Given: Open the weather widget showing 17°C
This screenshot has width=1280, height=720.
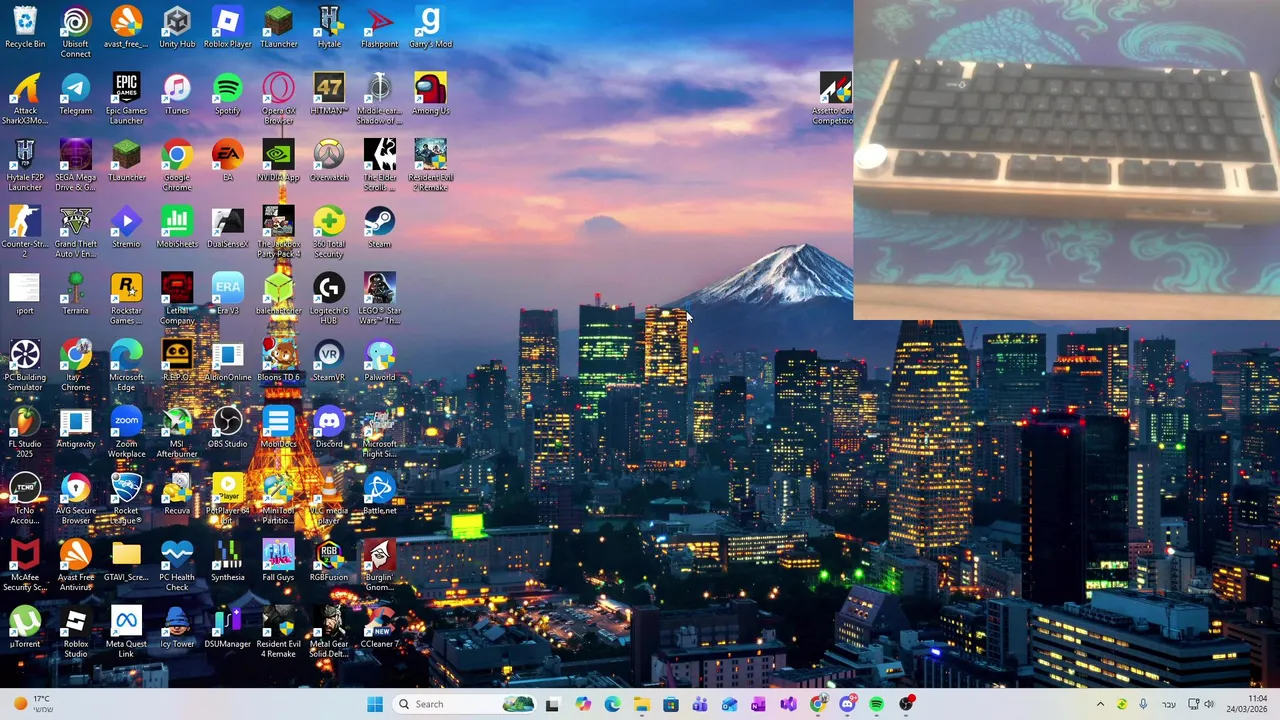Looking at the screenshot, I should [32, 704].
